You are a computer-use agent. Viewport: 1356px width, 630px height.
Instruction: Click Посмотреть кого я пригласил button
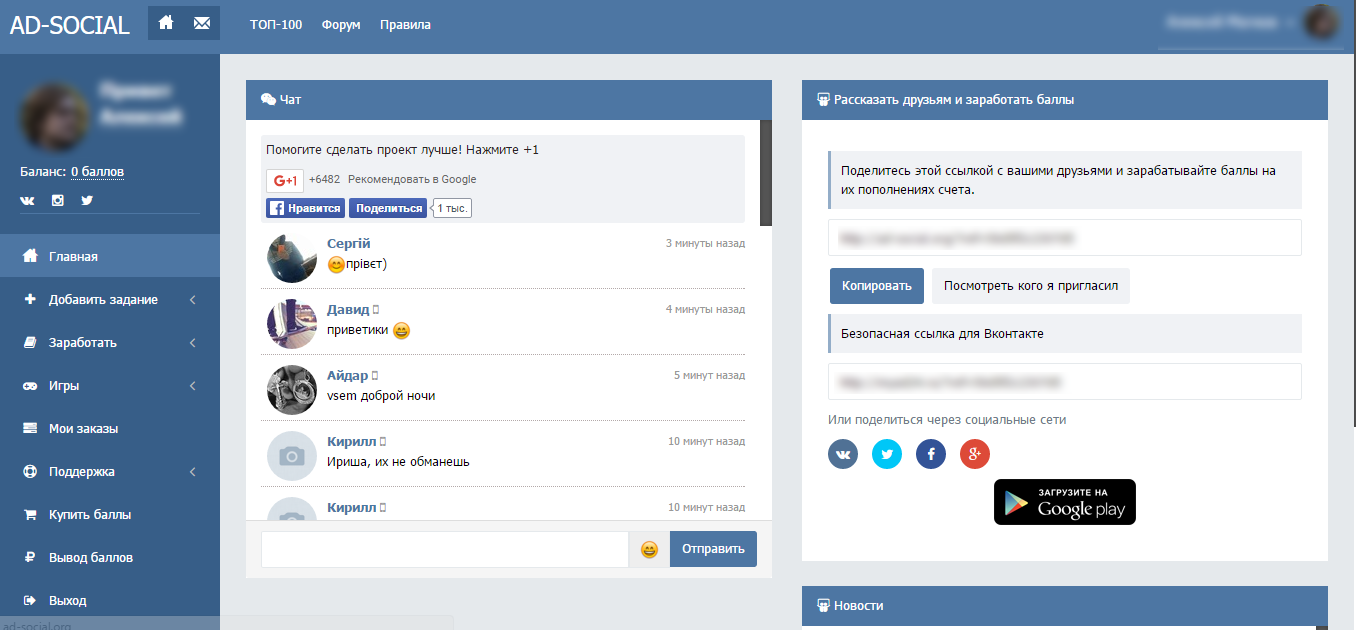click(1031, 286)
